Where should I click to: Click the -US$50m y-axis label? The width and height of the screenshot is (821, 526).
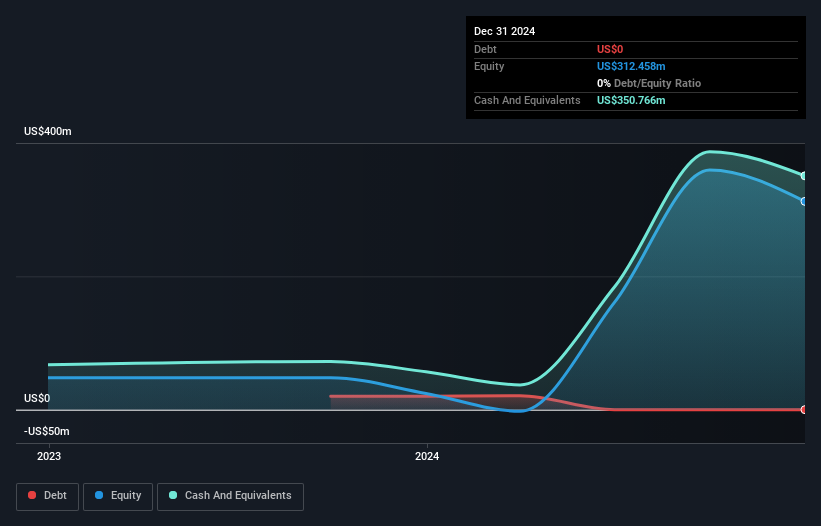point(47,431)
